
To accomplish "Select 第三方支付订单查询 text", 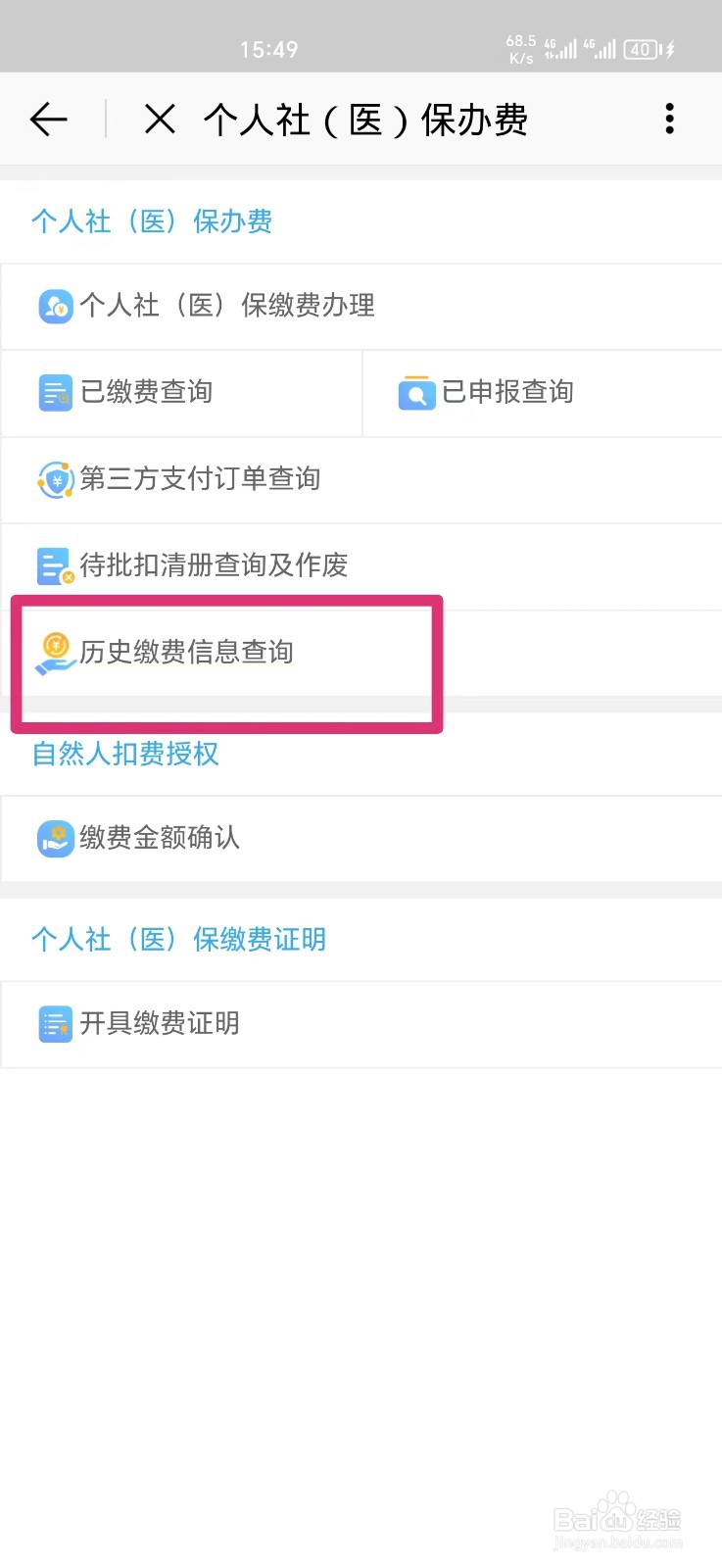I will [x=200, y=478].
